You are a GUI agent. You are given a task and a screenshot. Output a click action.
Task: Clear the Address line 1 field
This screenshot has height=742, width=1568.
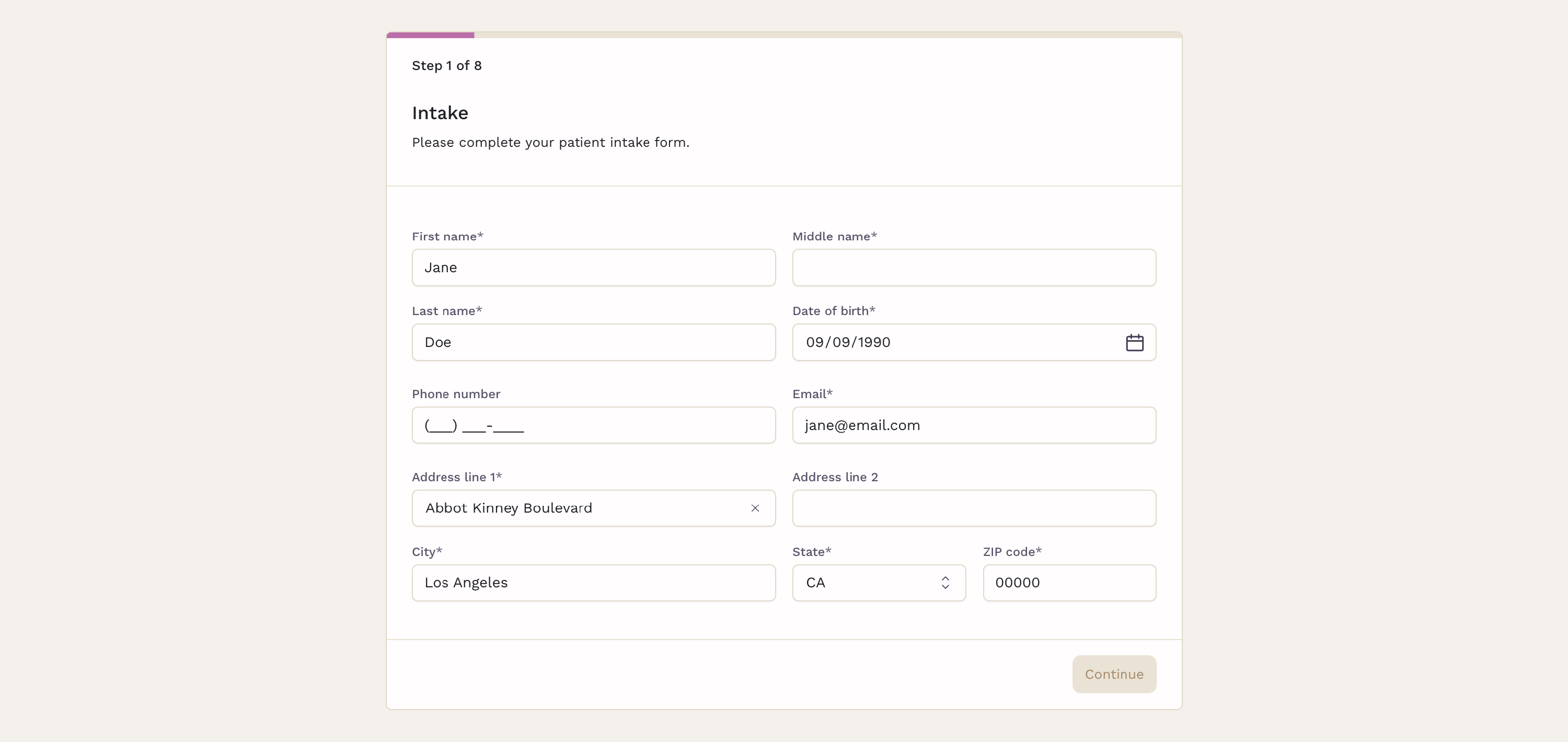pos(755,508)
